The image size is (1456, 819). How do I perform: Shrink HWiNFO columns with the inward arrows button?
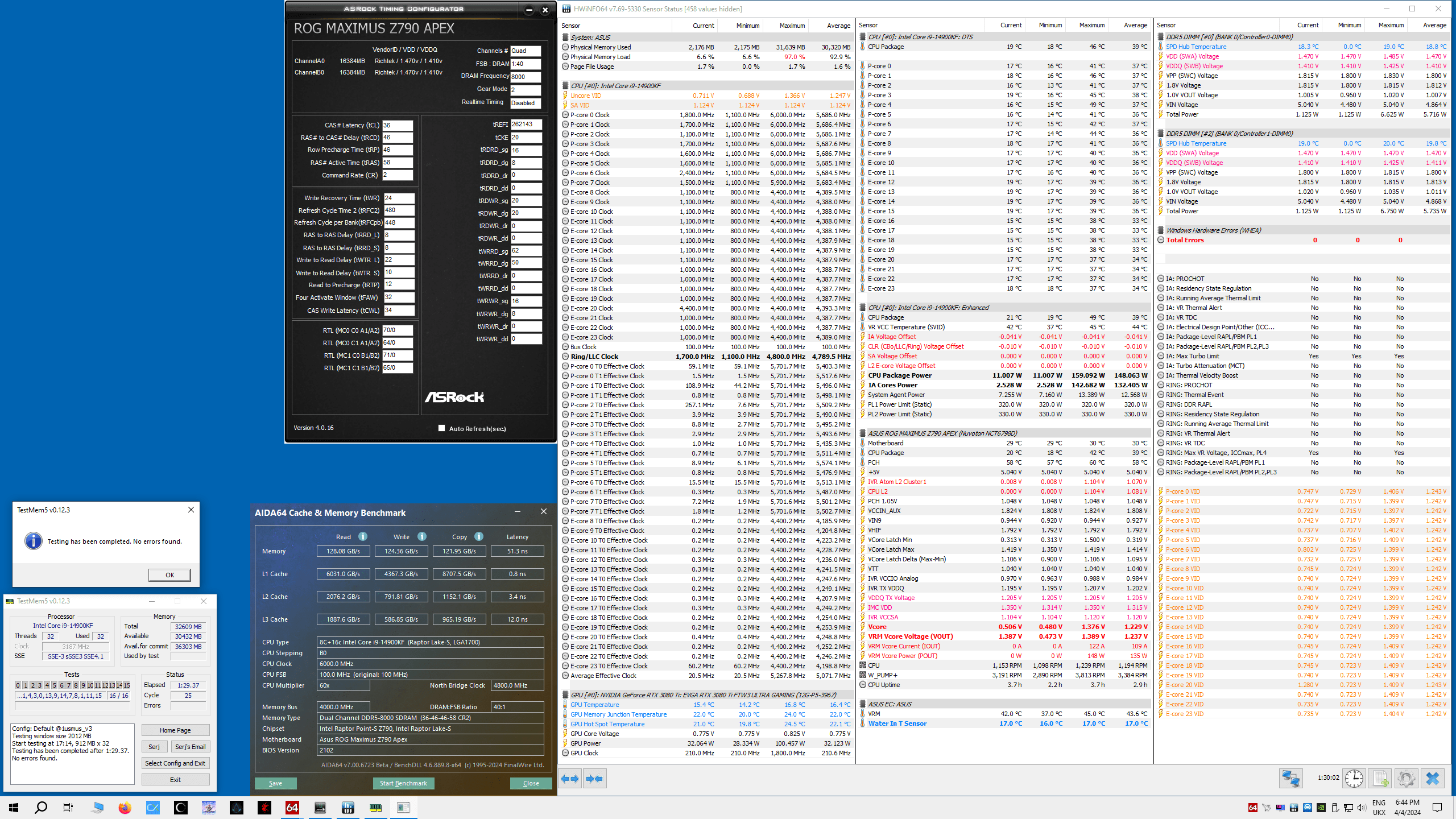pyautogui.click(x=594, y=779)
